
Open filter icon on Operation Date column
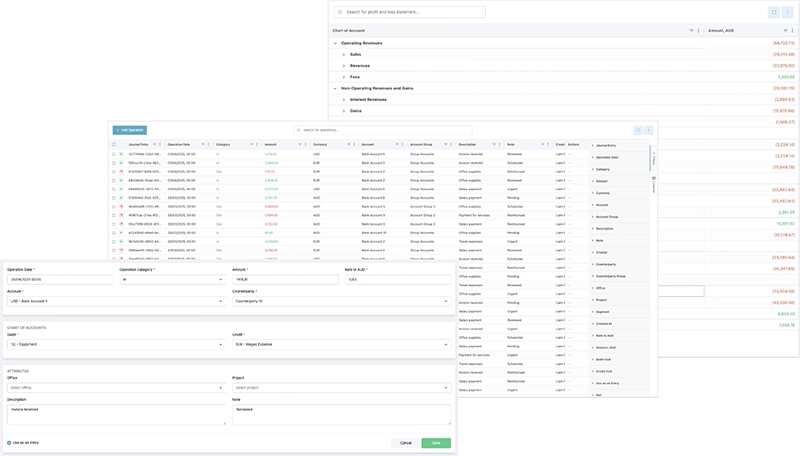203,144
